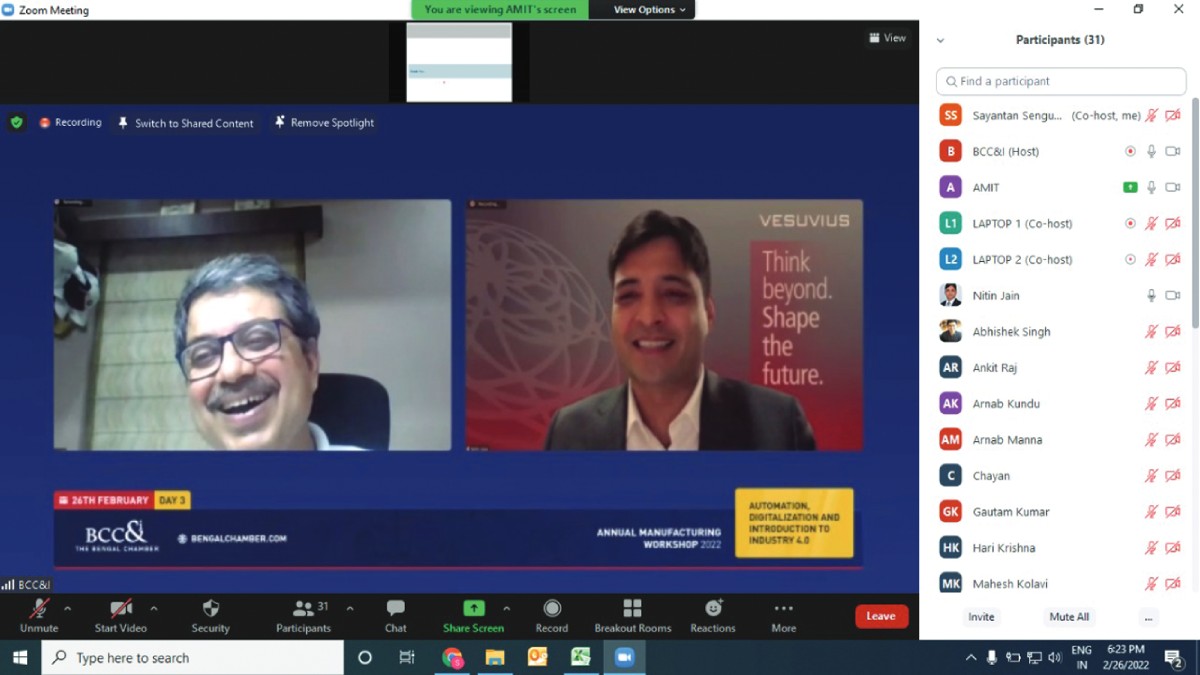Open Breakout Rooms grid icon
Image resolution: width=1200 pixels, height=675 pixels.
[x=633, y=608]
